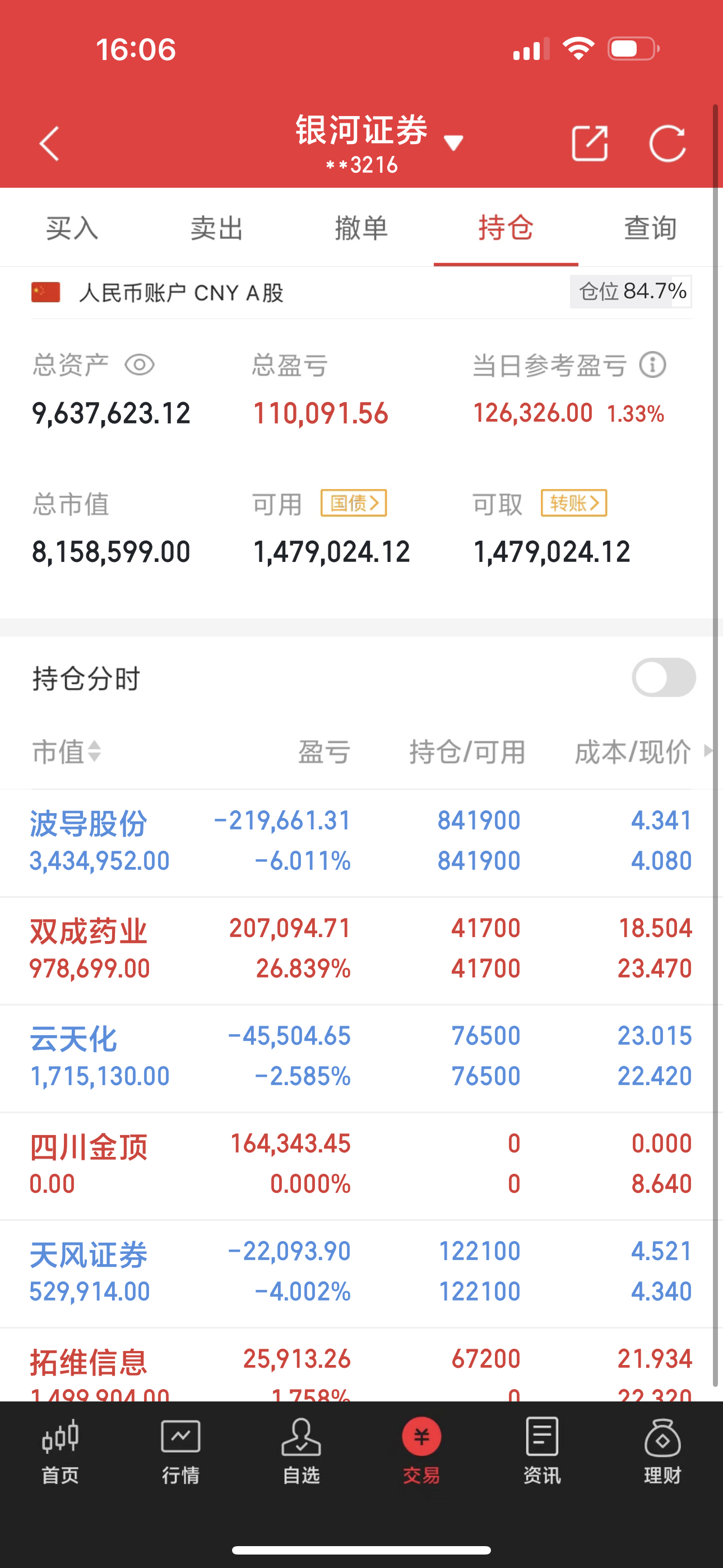The image size is (723, 1568).
Task: Go to 首页 in bottom bar
Action: (61, 1452)
